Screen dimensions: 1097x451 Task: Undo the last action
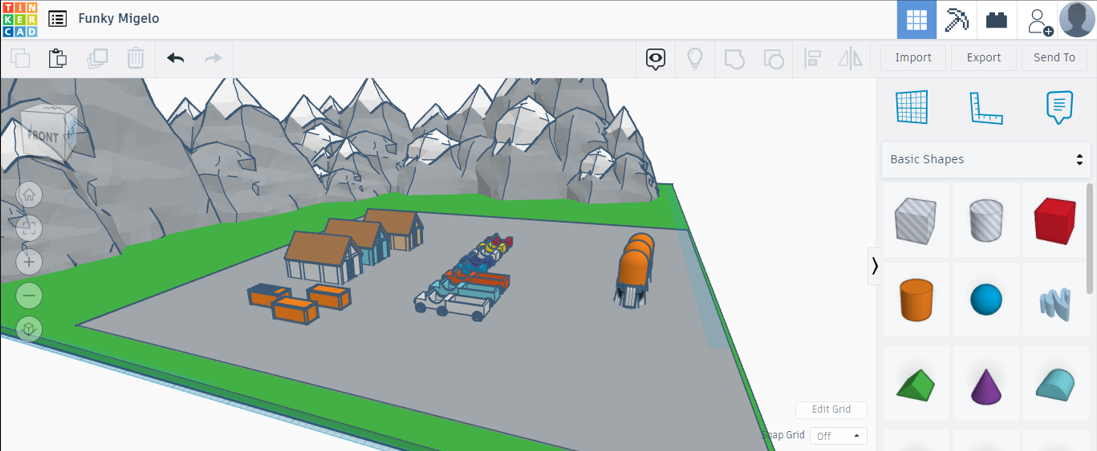pyautogui.click(x=175, y=58)
